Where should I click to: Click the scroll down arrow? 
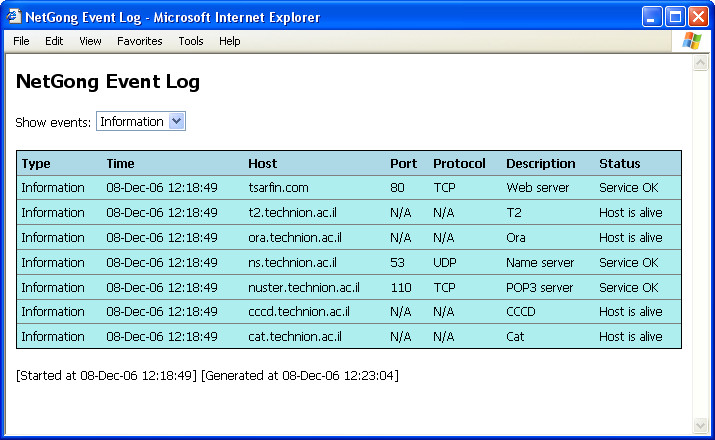[x=700, y=425]
